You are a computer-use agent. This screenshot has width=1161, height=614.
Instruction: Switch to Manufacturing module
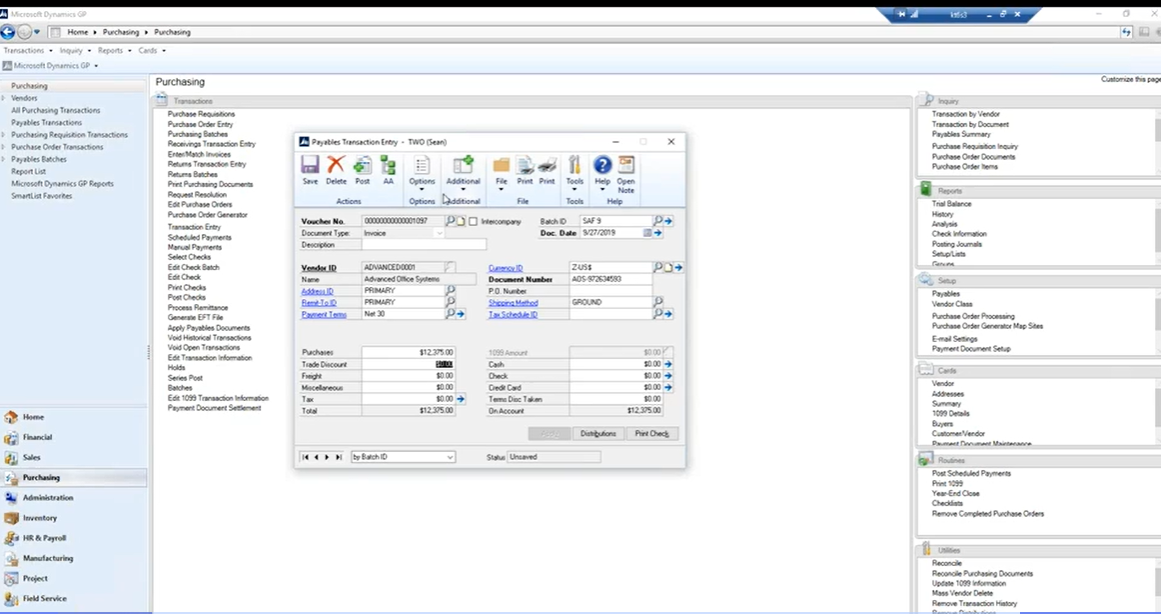click(47, 558)
